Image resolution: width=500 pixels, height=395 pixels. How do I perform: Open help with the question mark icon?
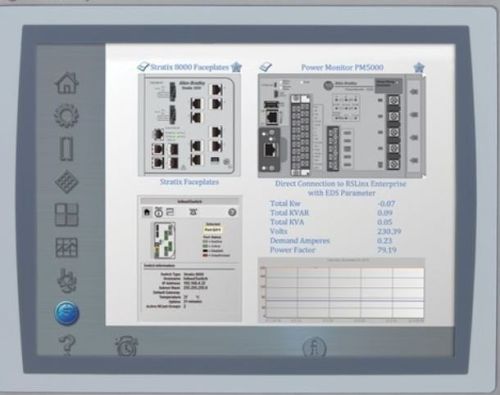coord(67,345)
